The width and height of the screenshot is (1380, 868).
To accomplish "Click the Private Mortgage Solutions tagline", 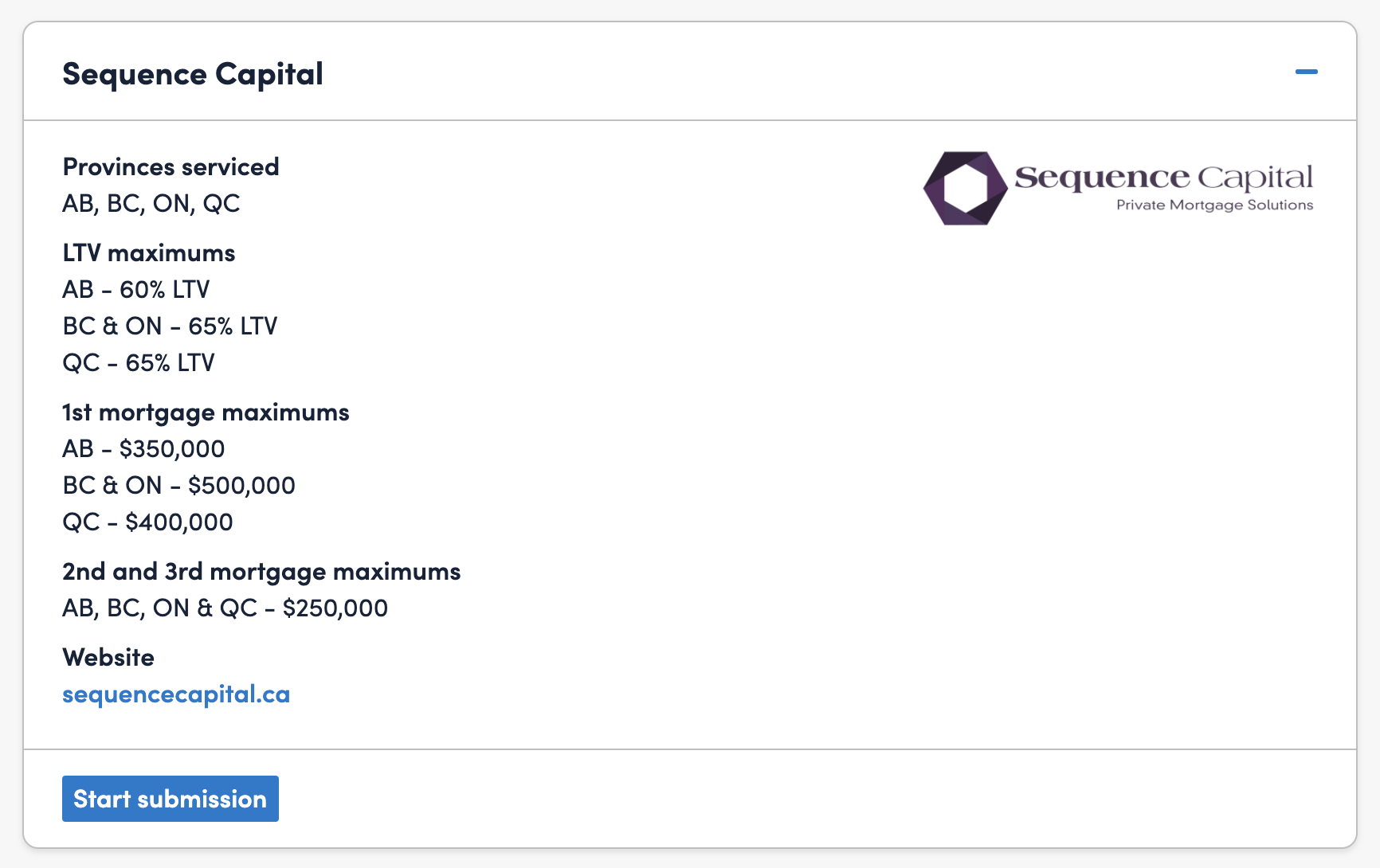I will [1214, 205].
